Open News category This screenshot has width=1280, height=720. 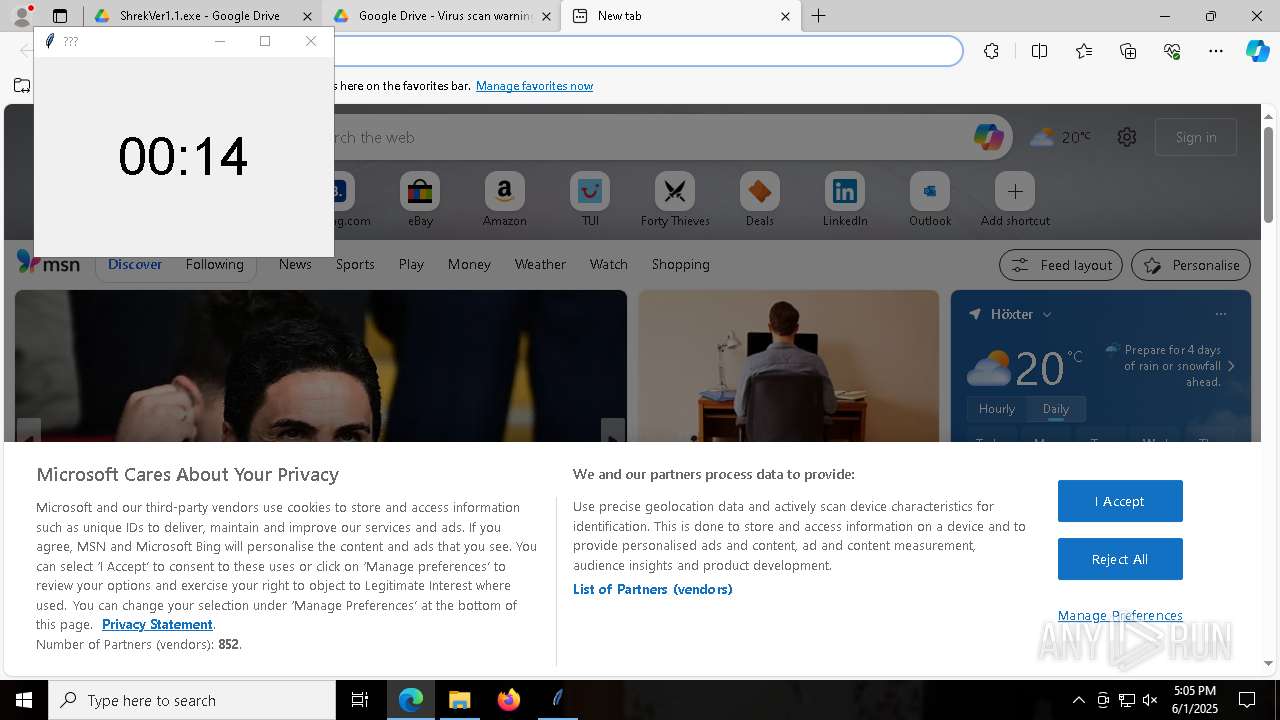tap(295, 264)
